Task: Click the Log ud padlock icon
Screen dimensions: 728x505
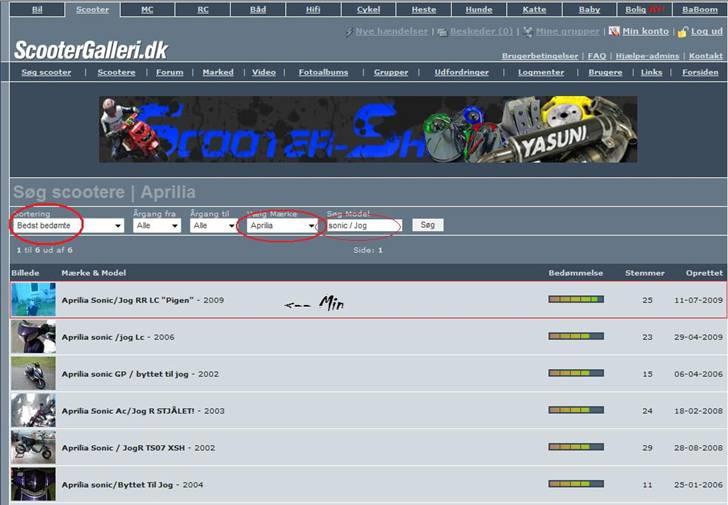Action: 682,32
